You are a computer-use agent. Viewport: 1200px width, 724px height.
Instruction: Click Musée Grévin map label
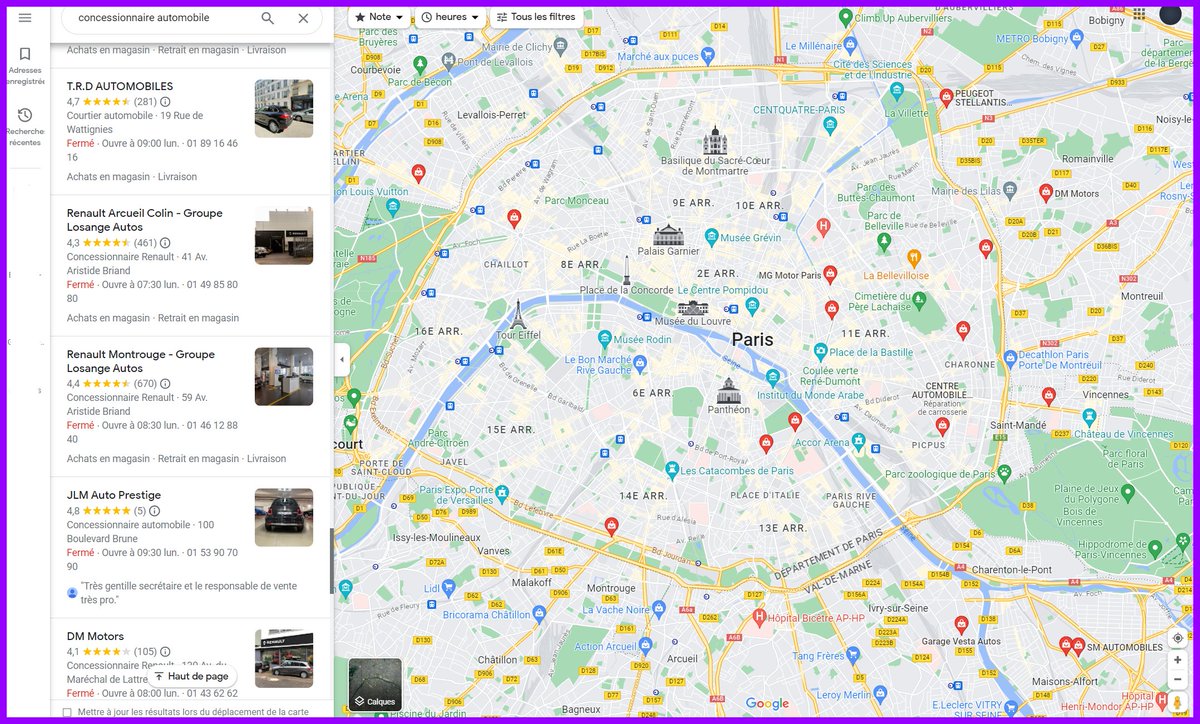751,237
